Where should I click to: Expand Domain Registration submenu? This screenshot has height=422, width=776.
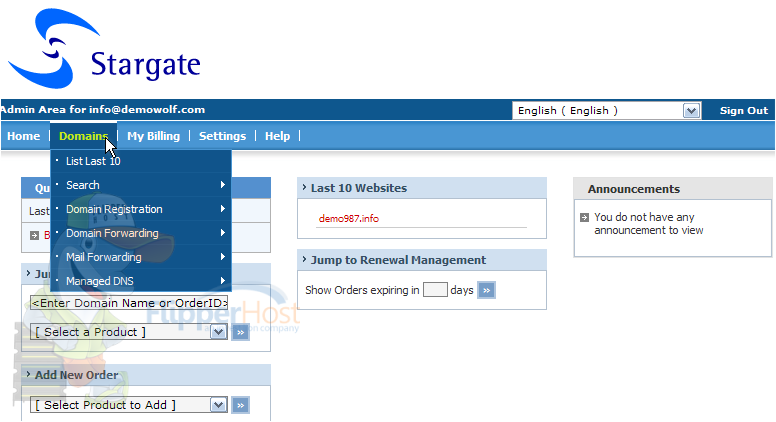141,209
